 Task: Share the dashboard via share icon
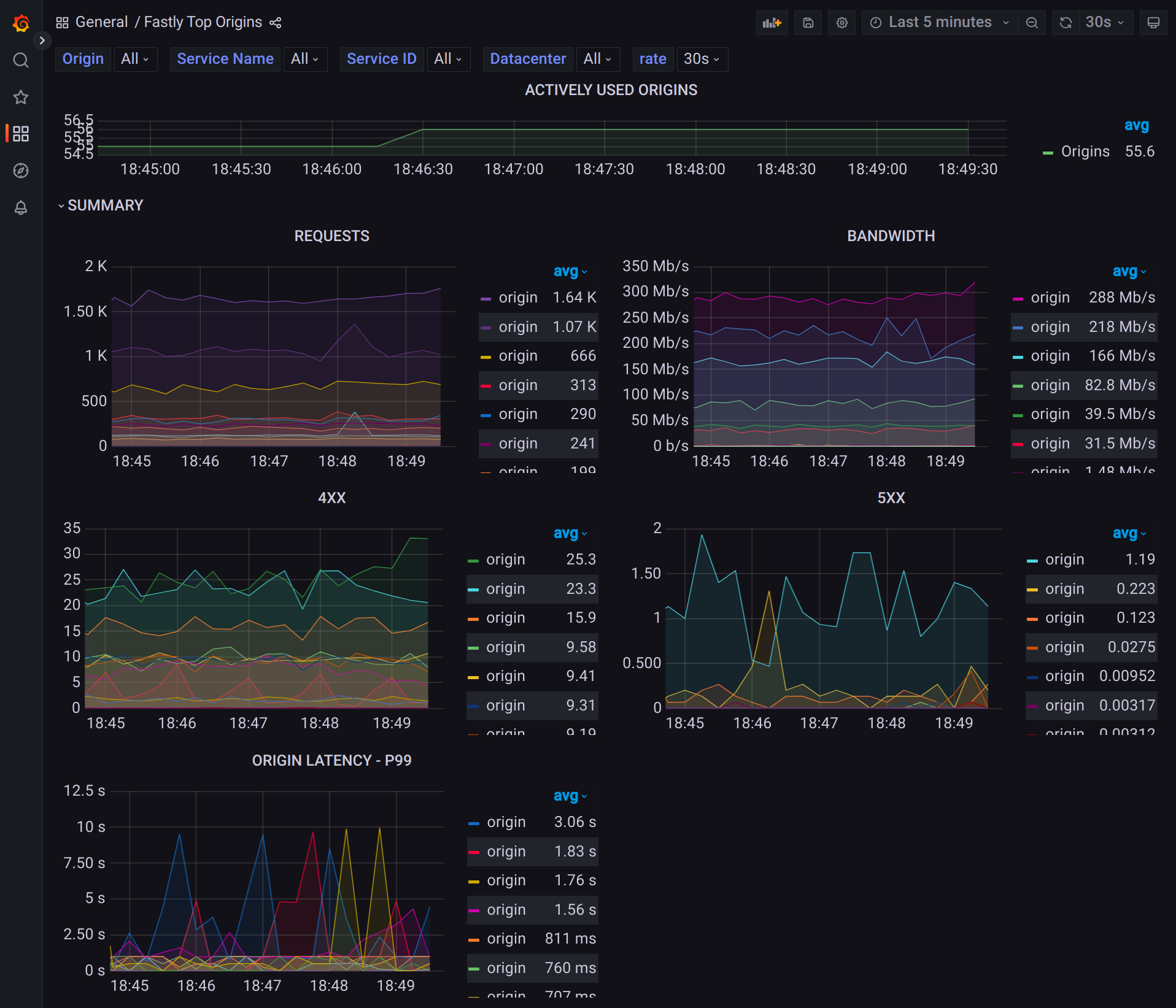pos(276,23)
